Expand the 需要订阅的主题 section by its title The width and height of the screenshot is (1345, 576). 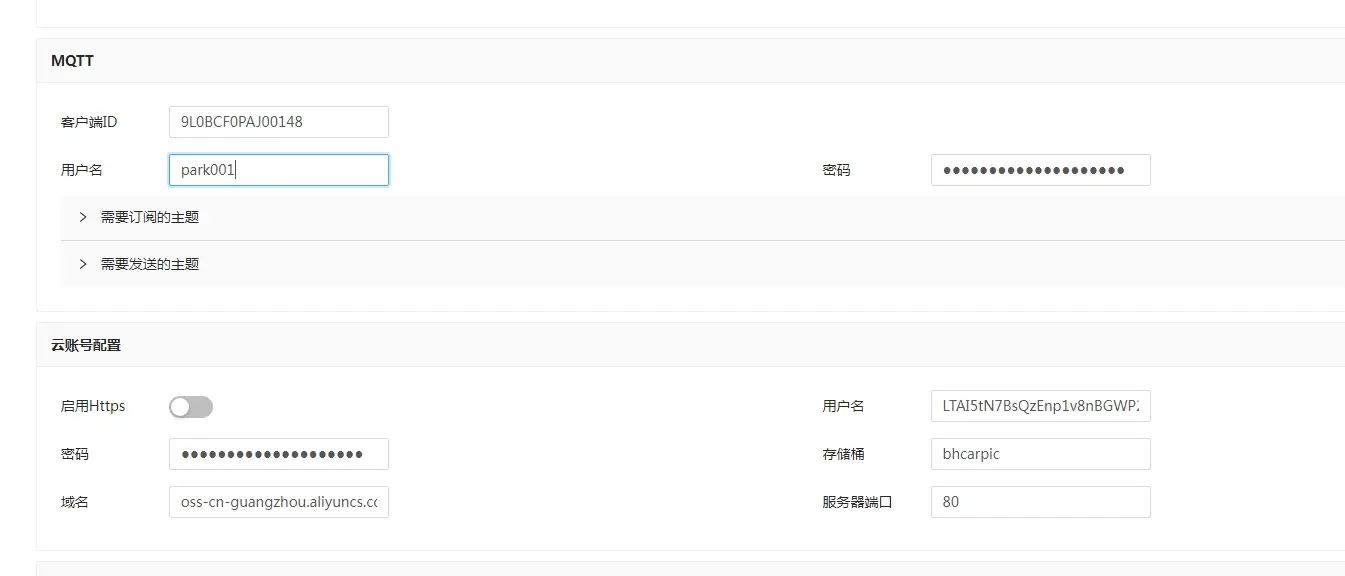click(150, 217)
